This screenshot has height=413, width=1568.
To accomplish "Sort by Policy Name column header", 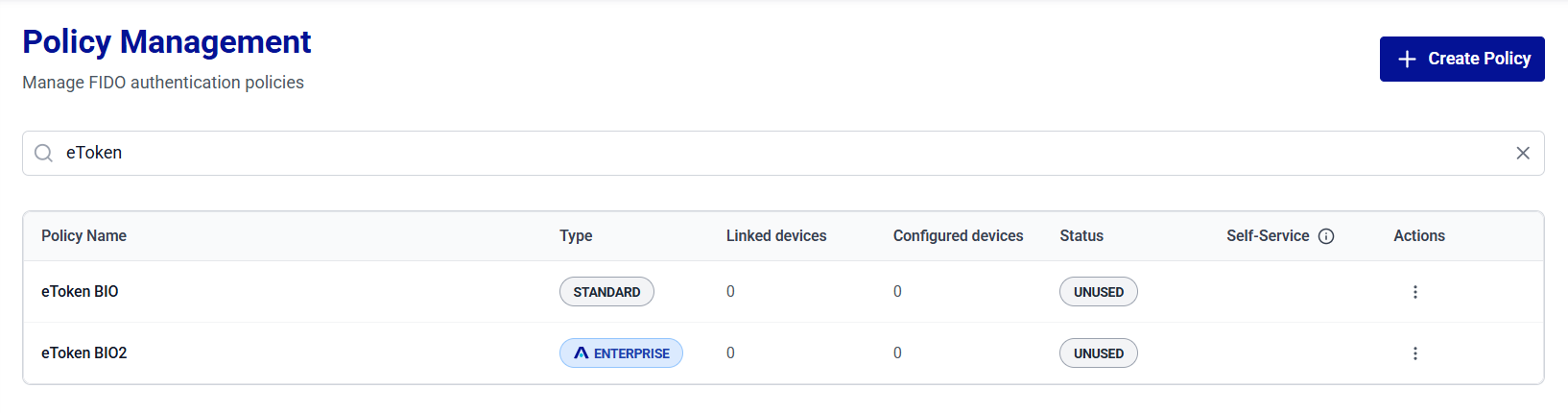I will [83, 236].
